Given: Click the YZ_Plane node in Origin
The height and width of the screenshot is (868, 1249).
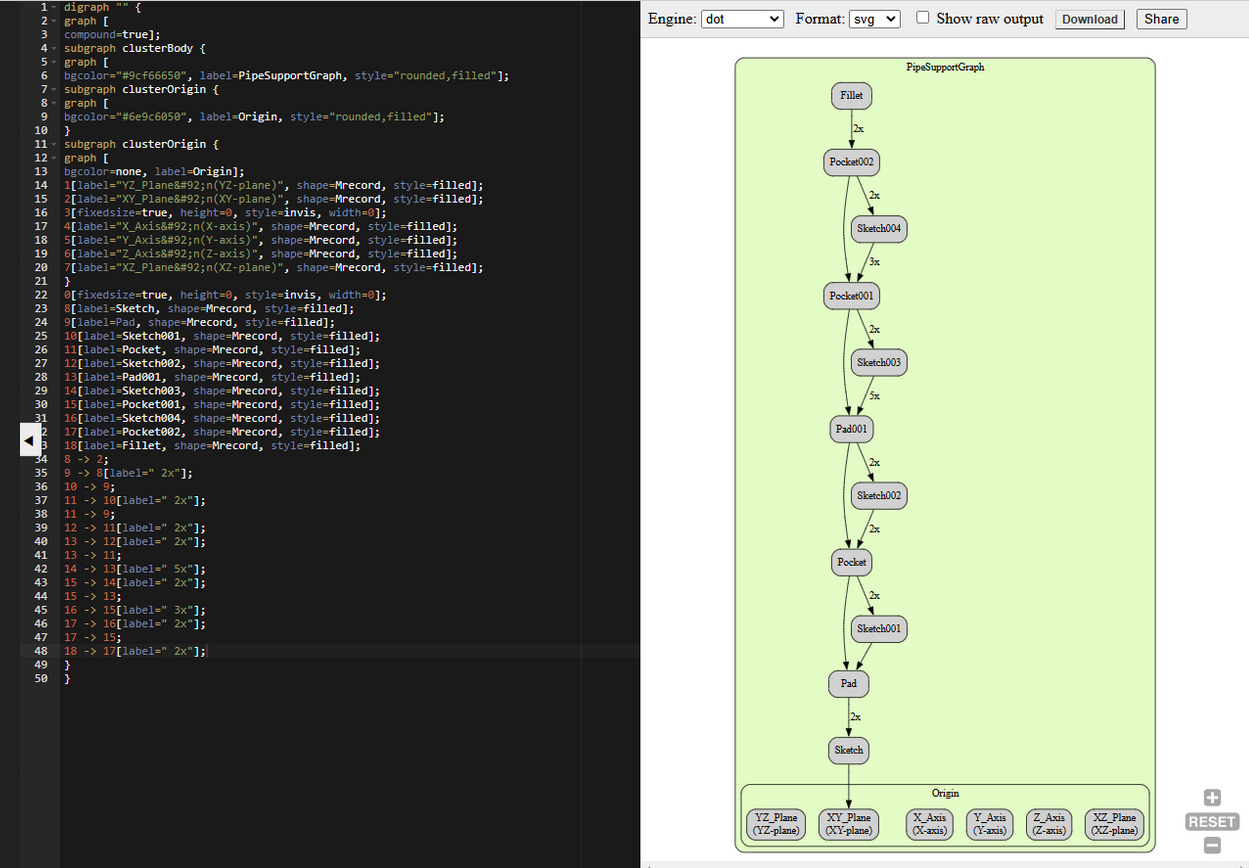Looking at the screenshot, I should [776, 824].
